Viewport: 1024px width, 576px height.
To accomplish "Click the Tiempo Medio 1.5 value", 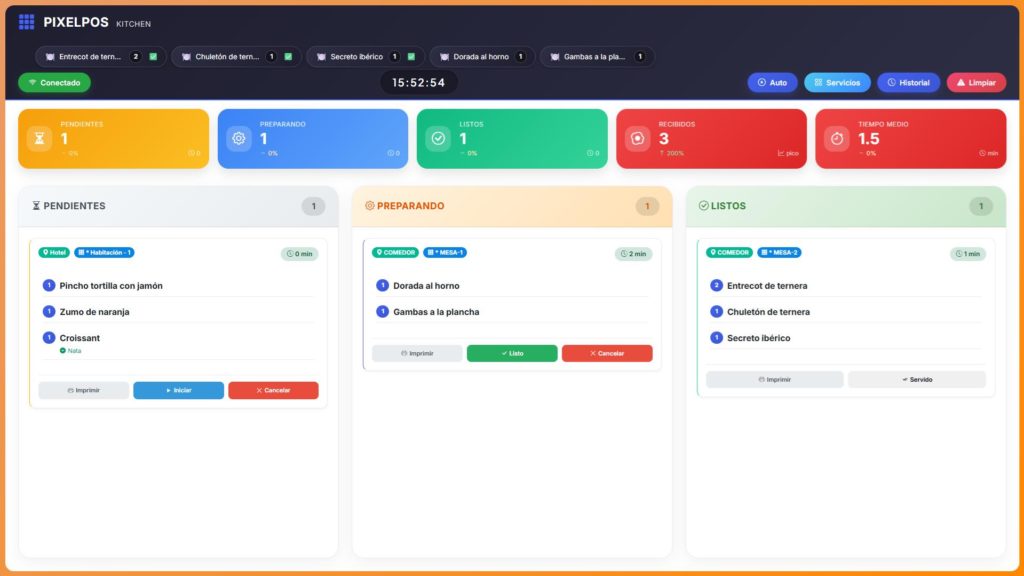I will pos(869,138).
